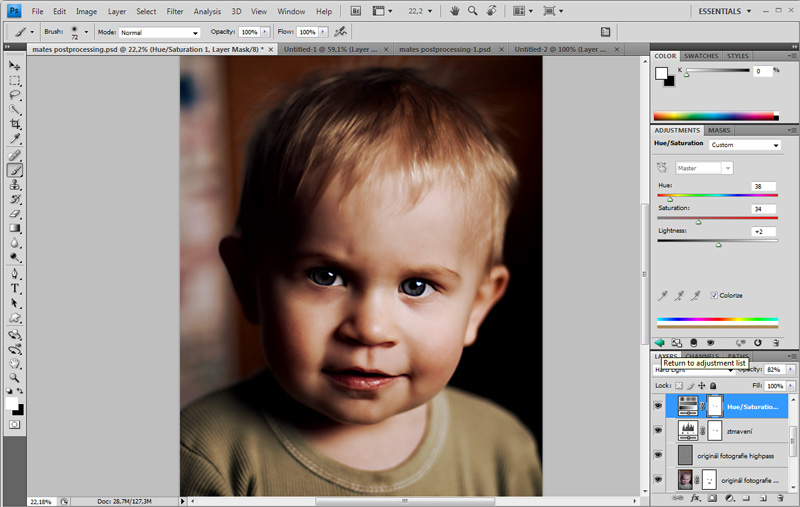This screenshot has width=800, height=507.
Task: Click the Return to adjustment list arrow
Action: pyautogui.click(x=659, y=343)
